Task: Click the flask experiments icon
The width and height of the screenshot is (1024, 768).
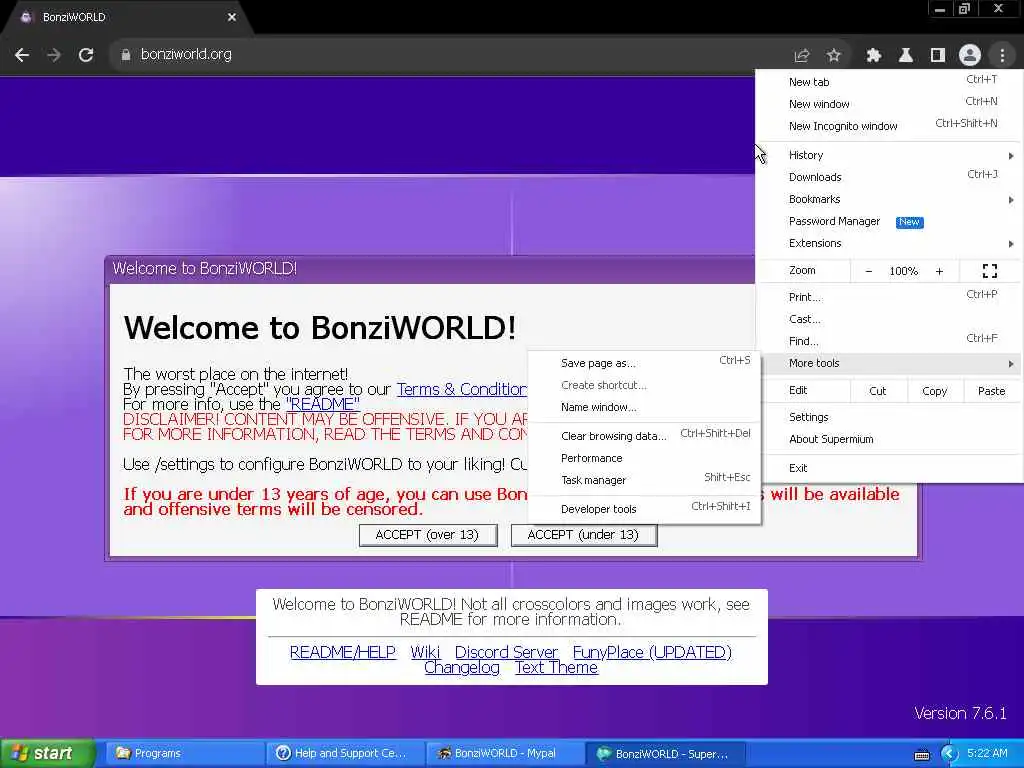Action: coord(905,56)
